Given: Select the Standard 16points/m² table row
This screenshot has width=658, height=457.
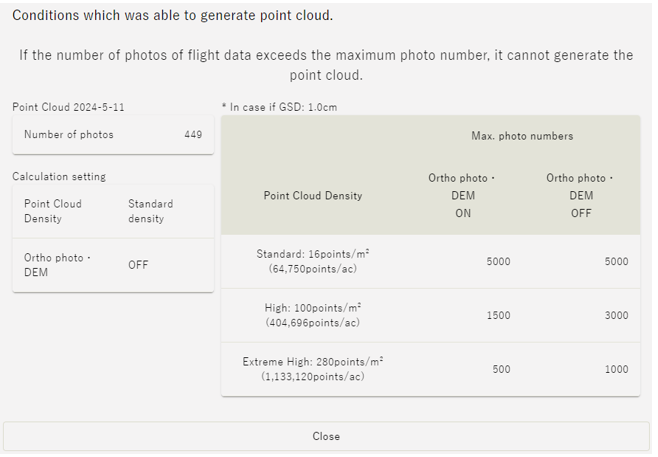Looking at the screenshot, I should point(431,261).
